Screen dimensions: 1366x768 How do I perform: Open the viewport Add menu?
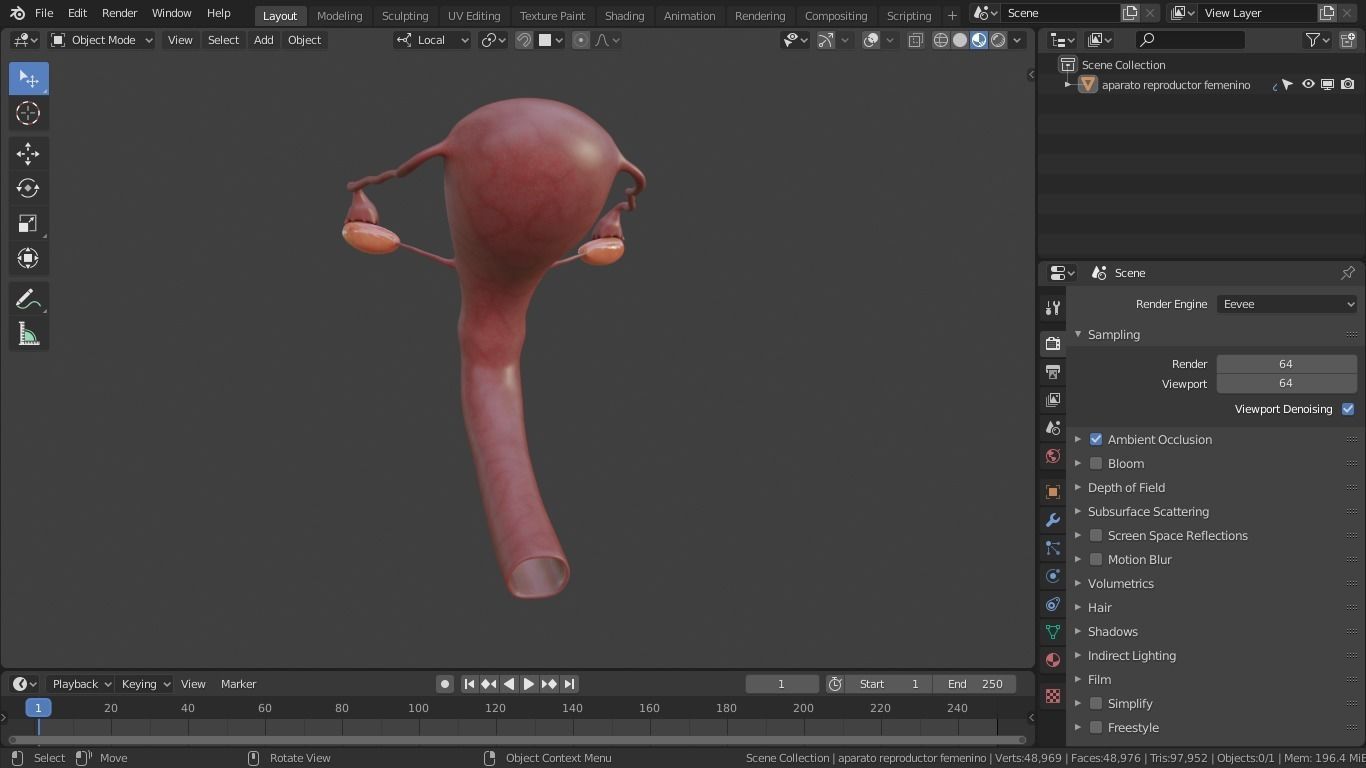point(263,40)
